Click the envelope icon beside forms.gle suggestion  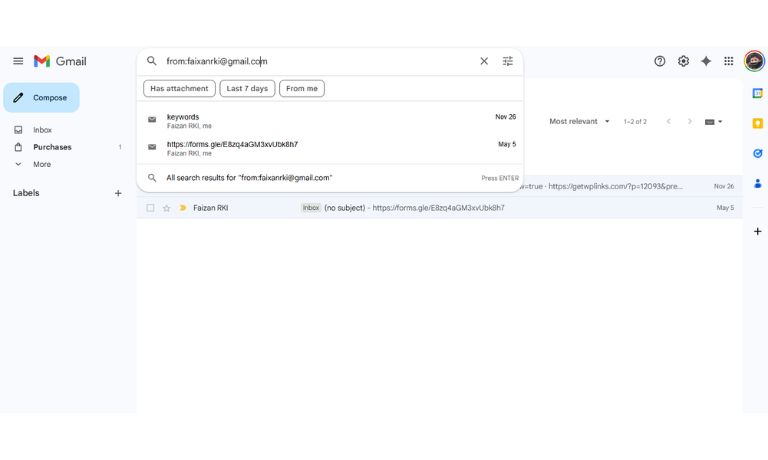click(x=152, y=147)
